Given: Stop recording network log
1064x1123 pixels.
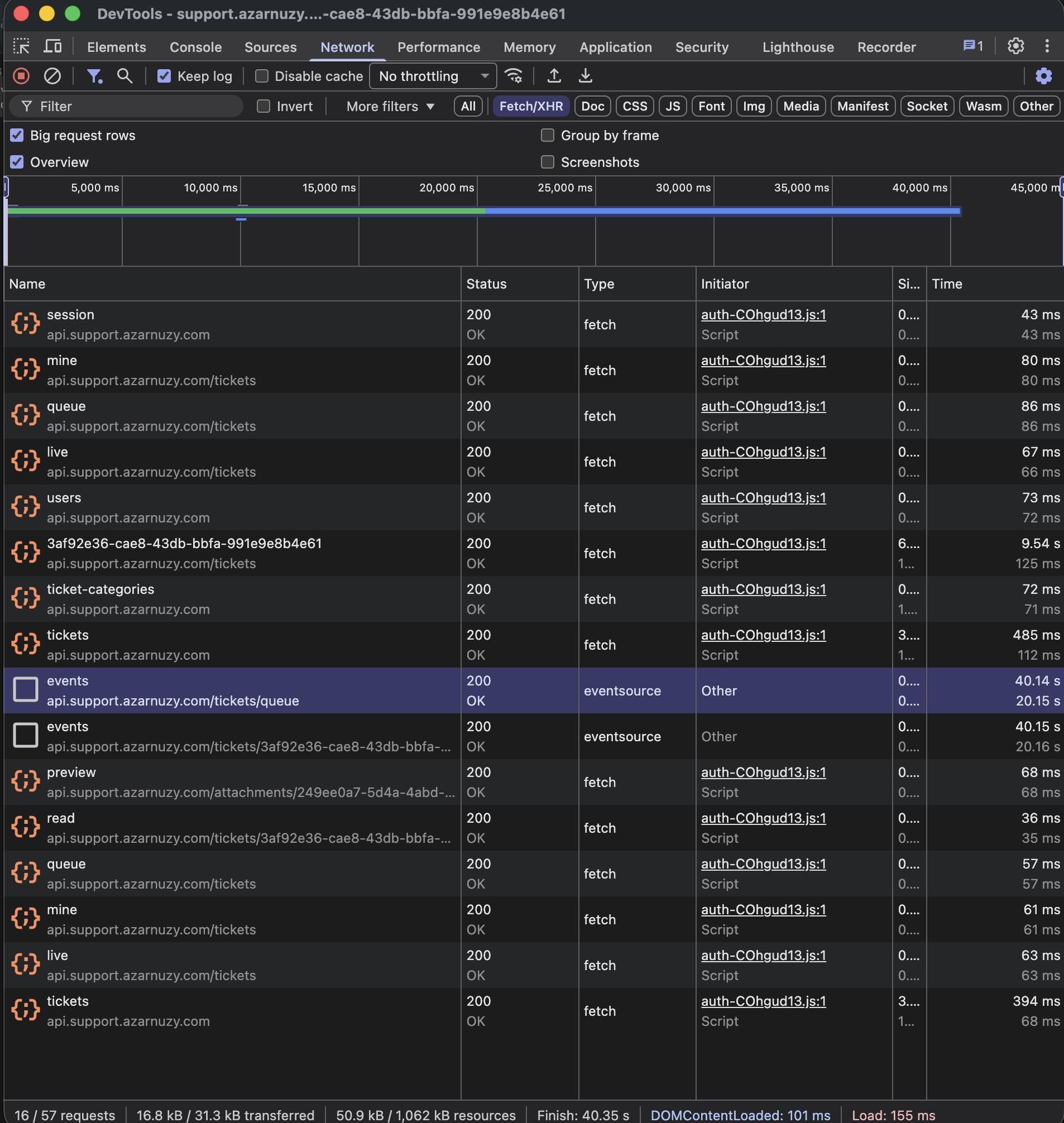Looking at the screenshot, I should 21,76.
